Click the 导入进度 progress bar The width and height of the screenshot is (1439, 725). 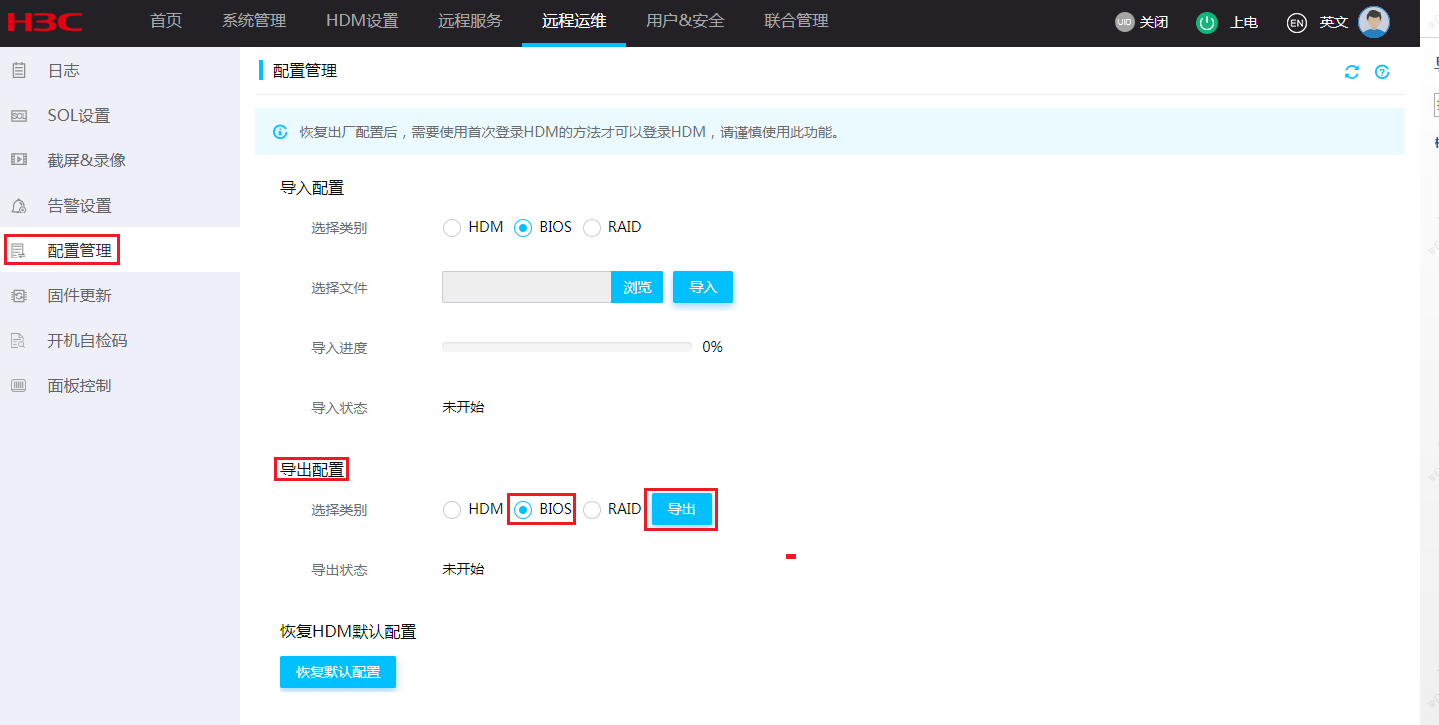tap(567, 347)
